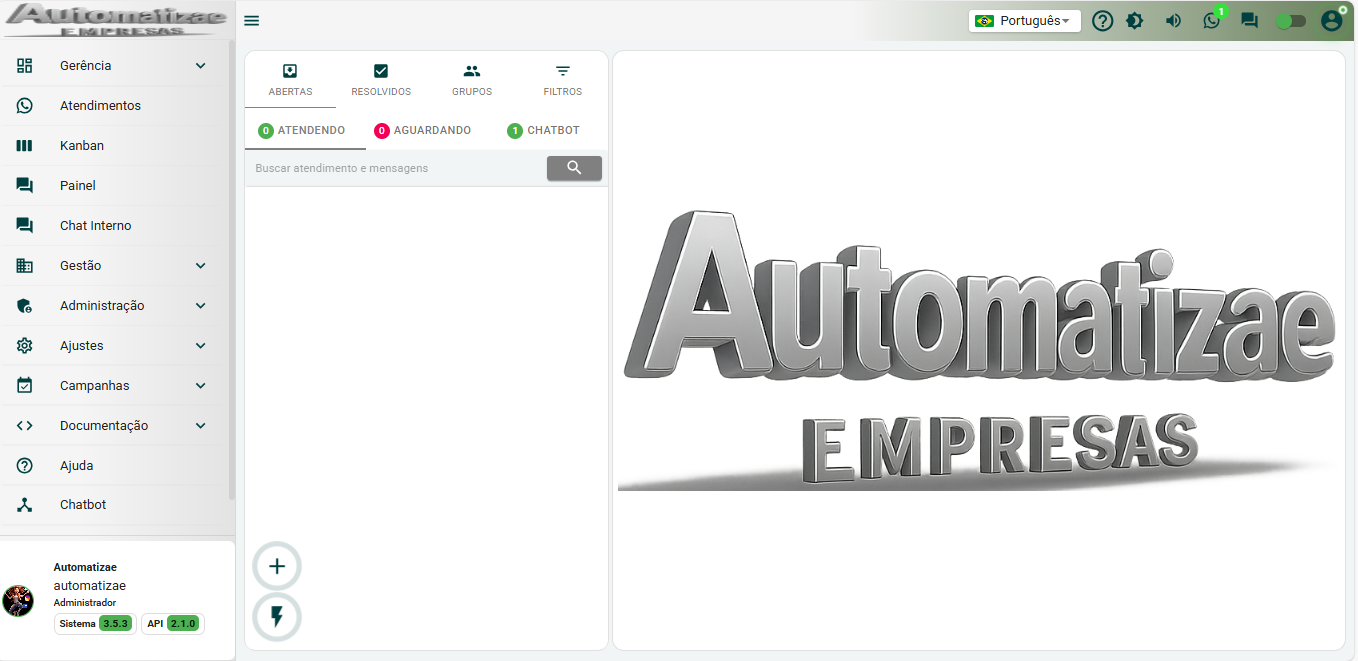1358x661 pixels.
Task: Toggle the theme switch in header
Action: [1290, 20]
